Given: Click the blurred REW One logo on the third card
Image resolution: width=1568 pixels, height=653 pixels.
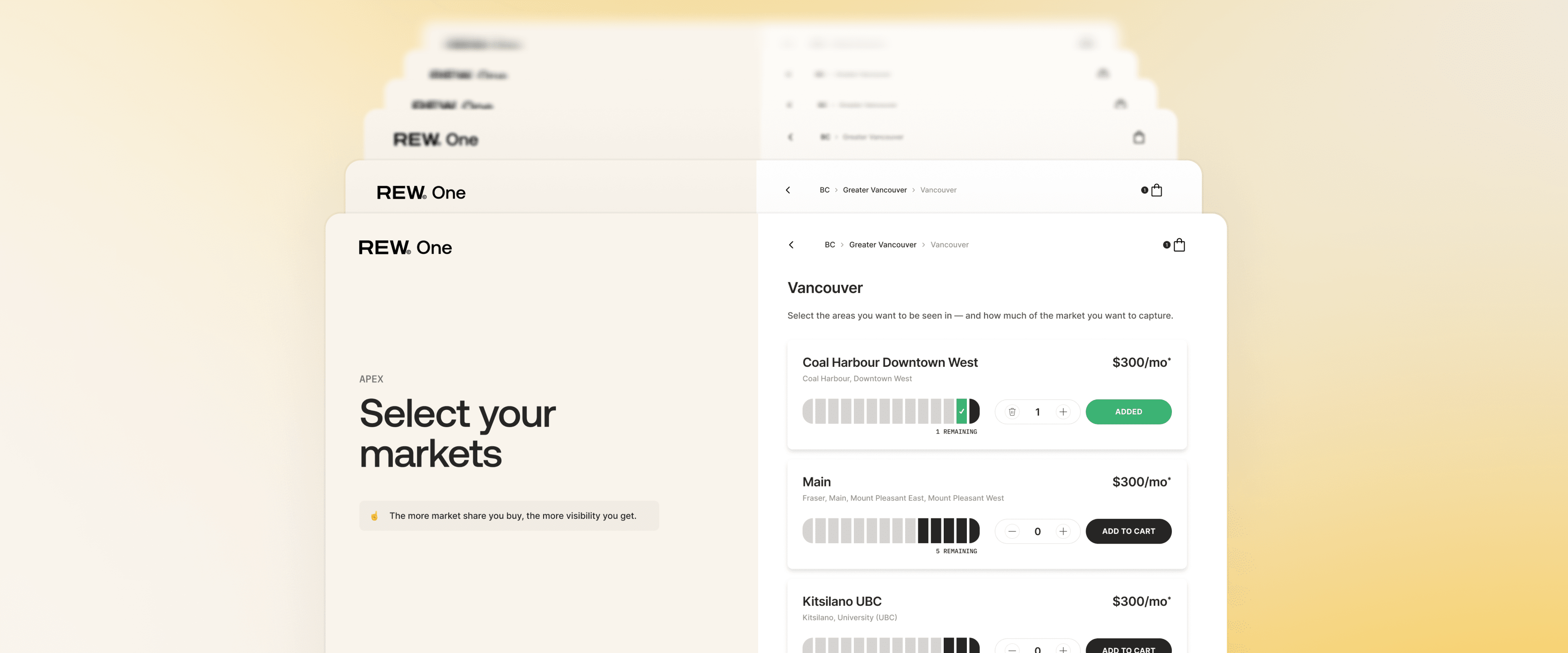Looking at the screenshot, I should click(435, 139).
